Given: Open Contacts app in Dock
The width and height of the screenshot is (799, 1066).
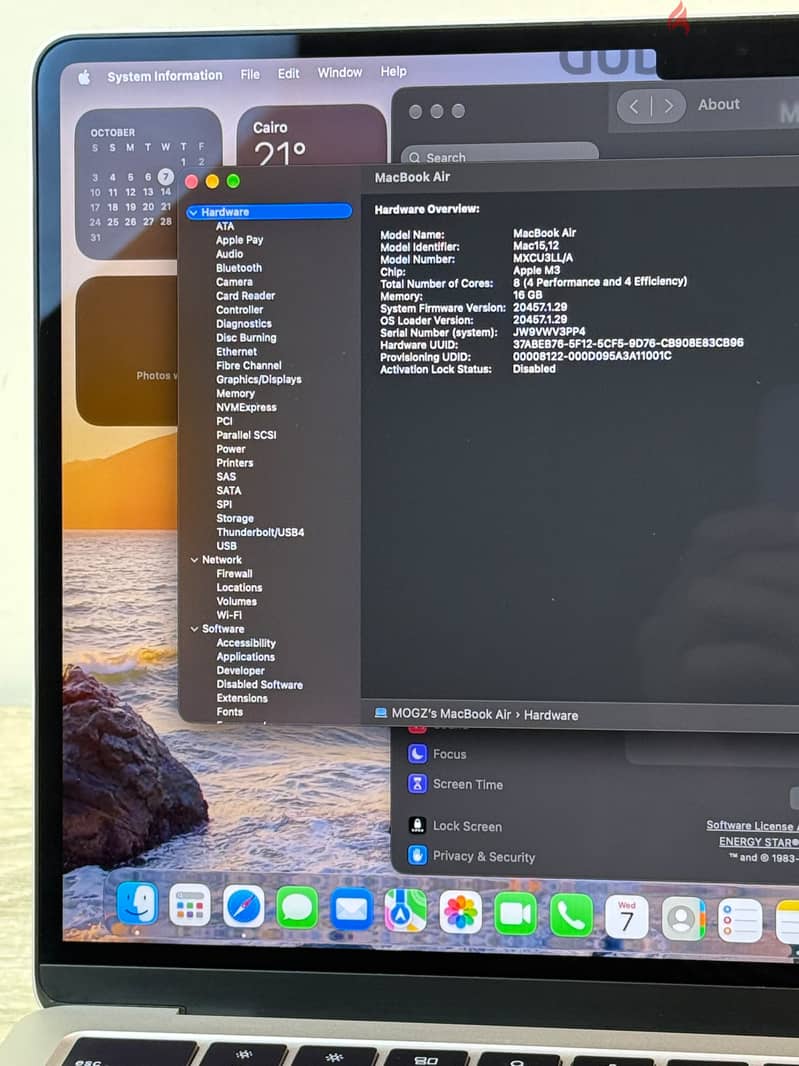Looking at the screenshot, I should [683, 918].
